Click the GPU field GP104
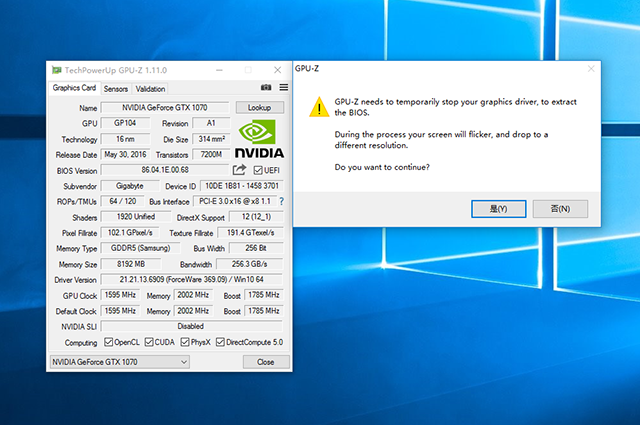Image resolution: width=640 pixels, height=425 pixels. (x=125, y=123)
